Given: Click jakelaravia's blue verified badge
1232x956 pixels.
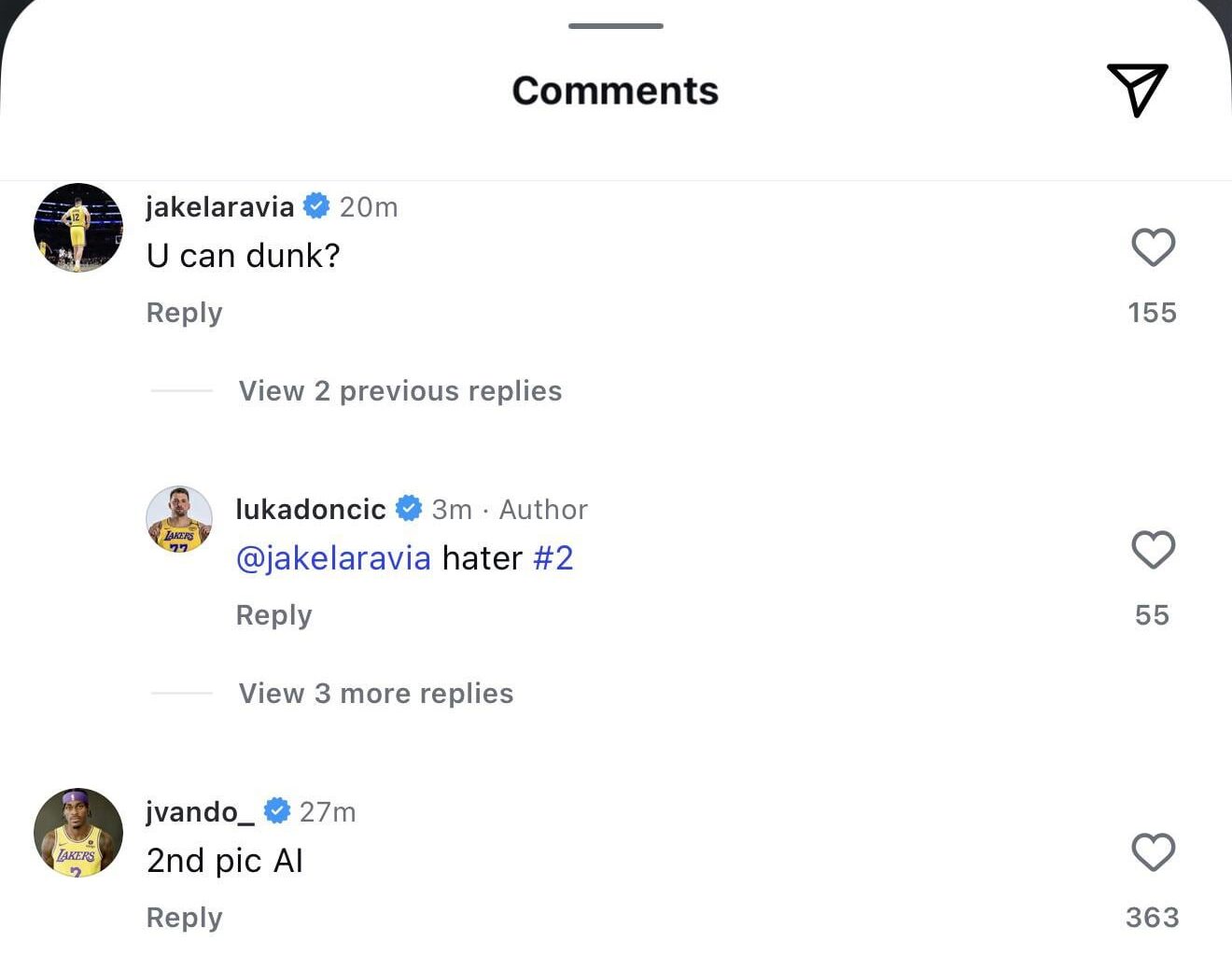Looking at the screenshot, I should [317, 206].
